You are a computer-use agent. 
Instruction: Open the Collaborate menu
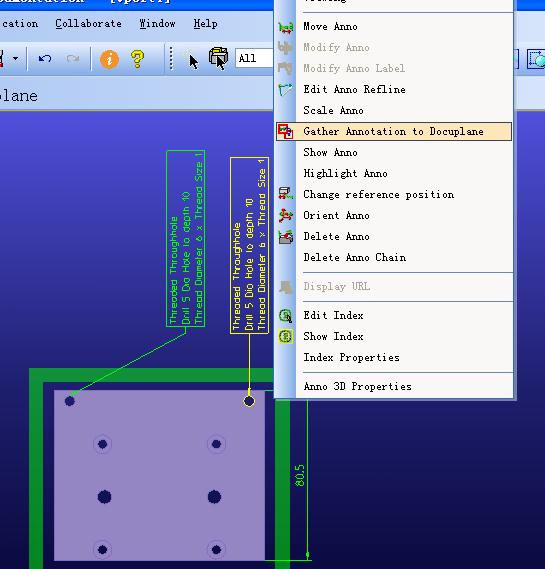point(89,24)
